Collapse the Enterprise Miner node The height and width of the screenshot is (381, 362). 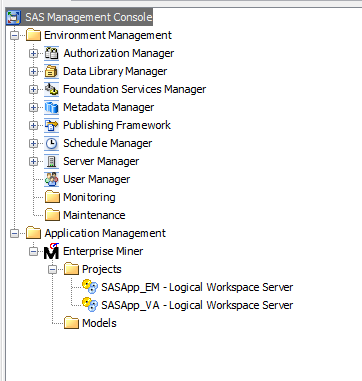point(33,251)
